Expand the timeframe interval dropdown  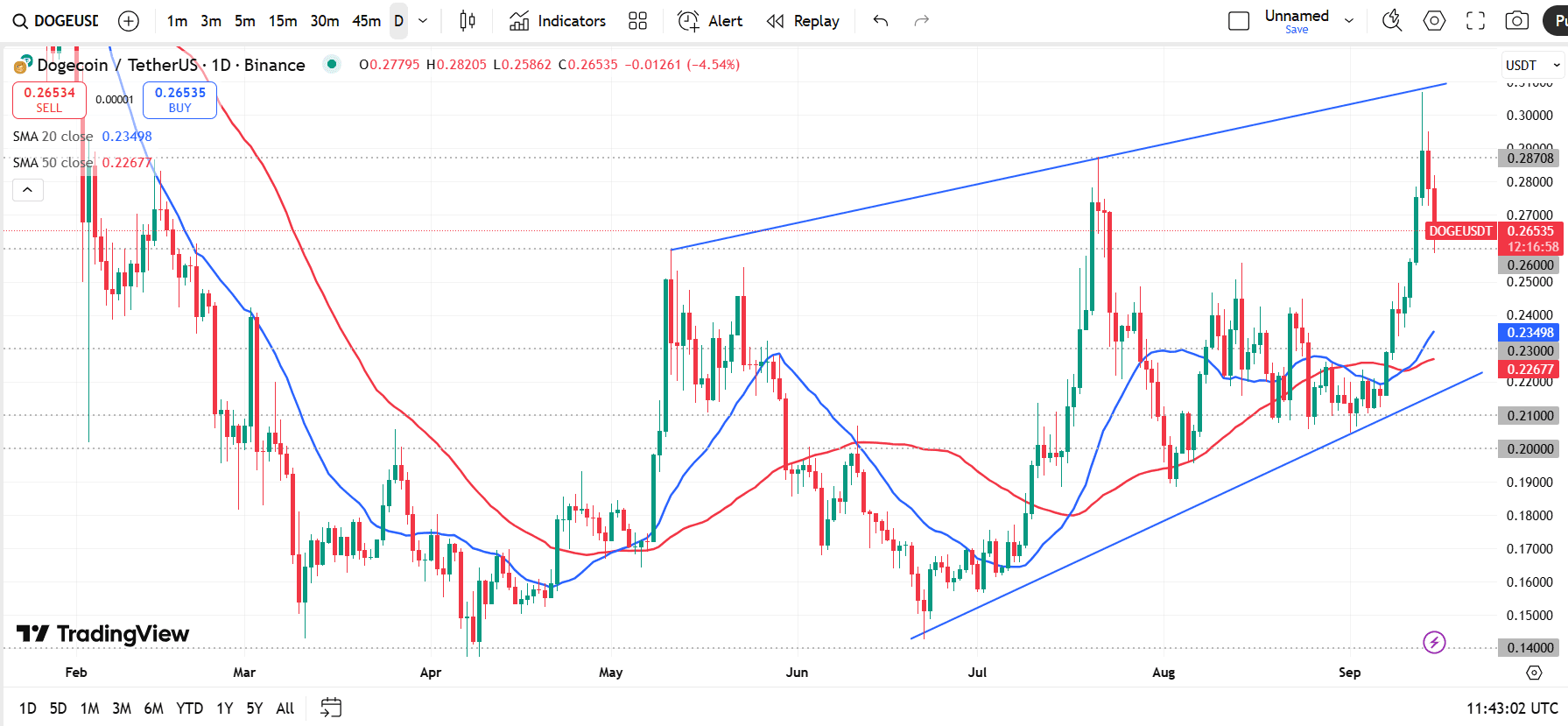(423, 21)
